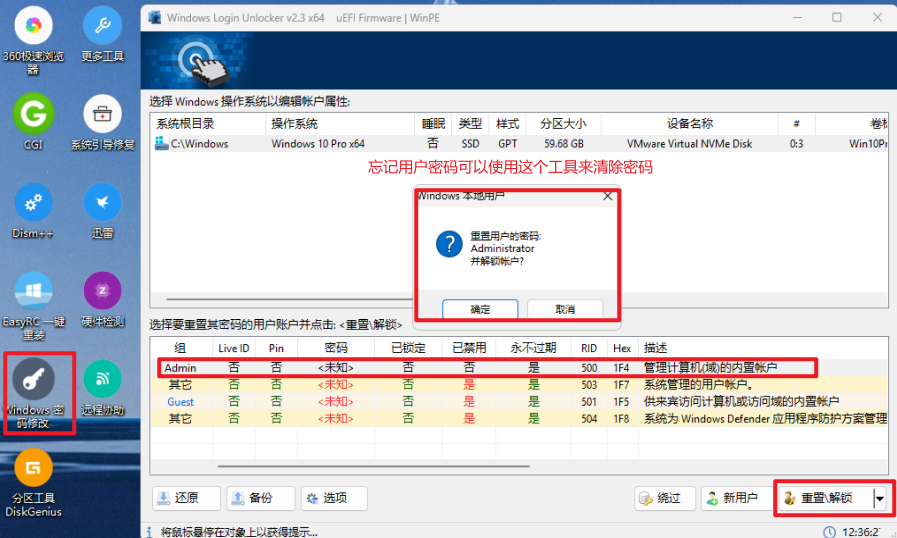
Task: Launch Windows 密码修改 desktop icon
Action: click(x=34, y=394)
